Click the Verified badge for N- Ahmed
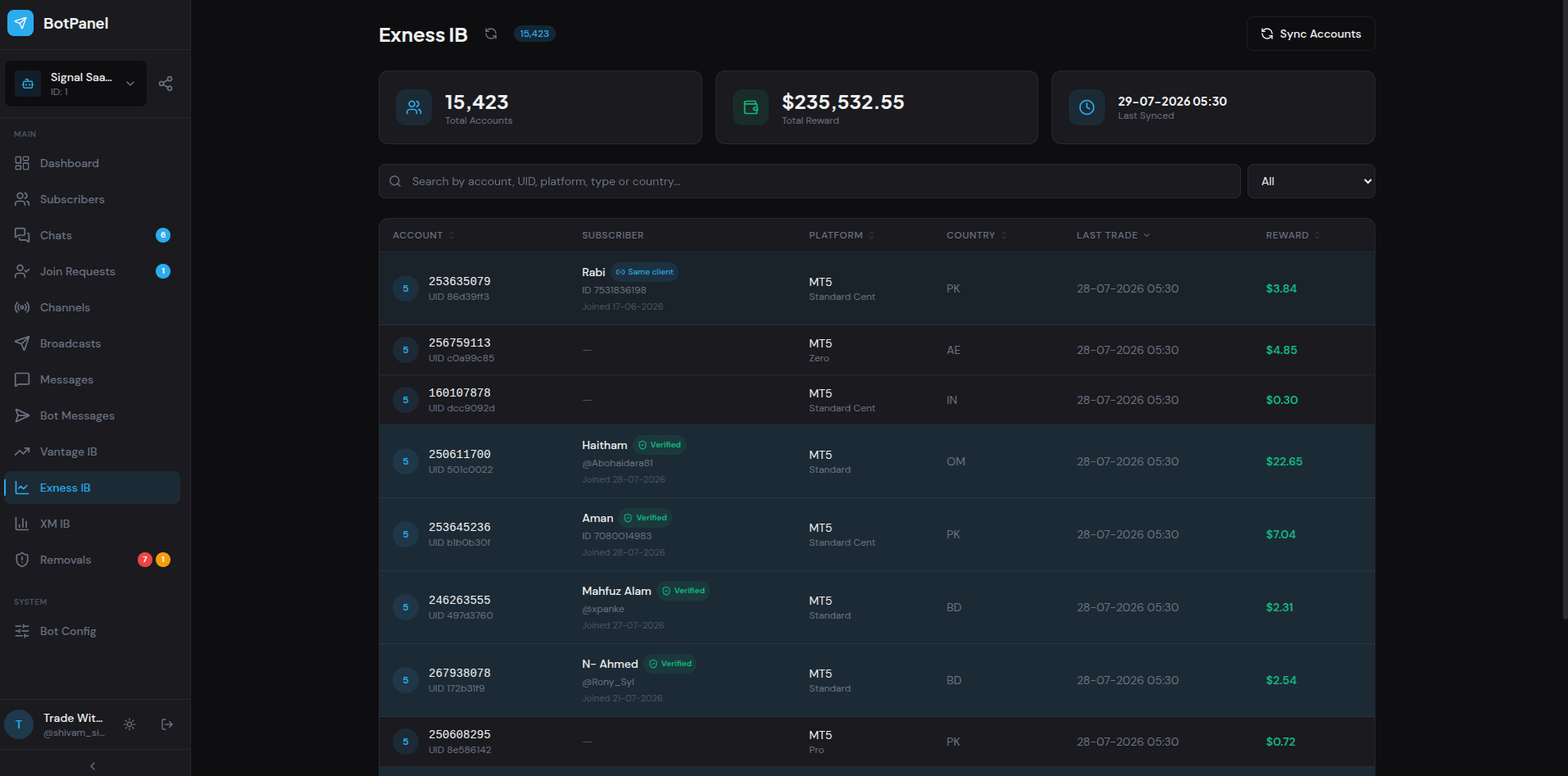 (670, 664)
